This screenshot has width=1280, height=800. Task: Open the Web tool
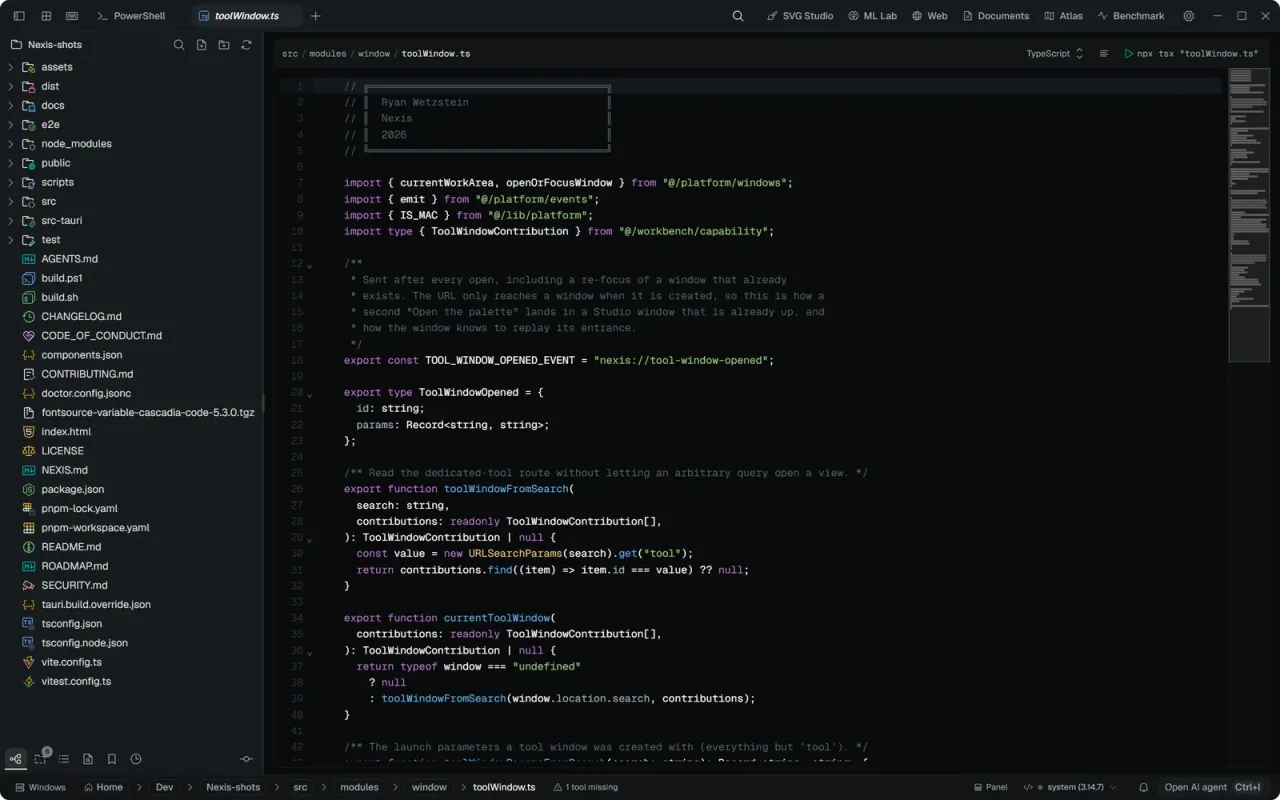point(929,16)
